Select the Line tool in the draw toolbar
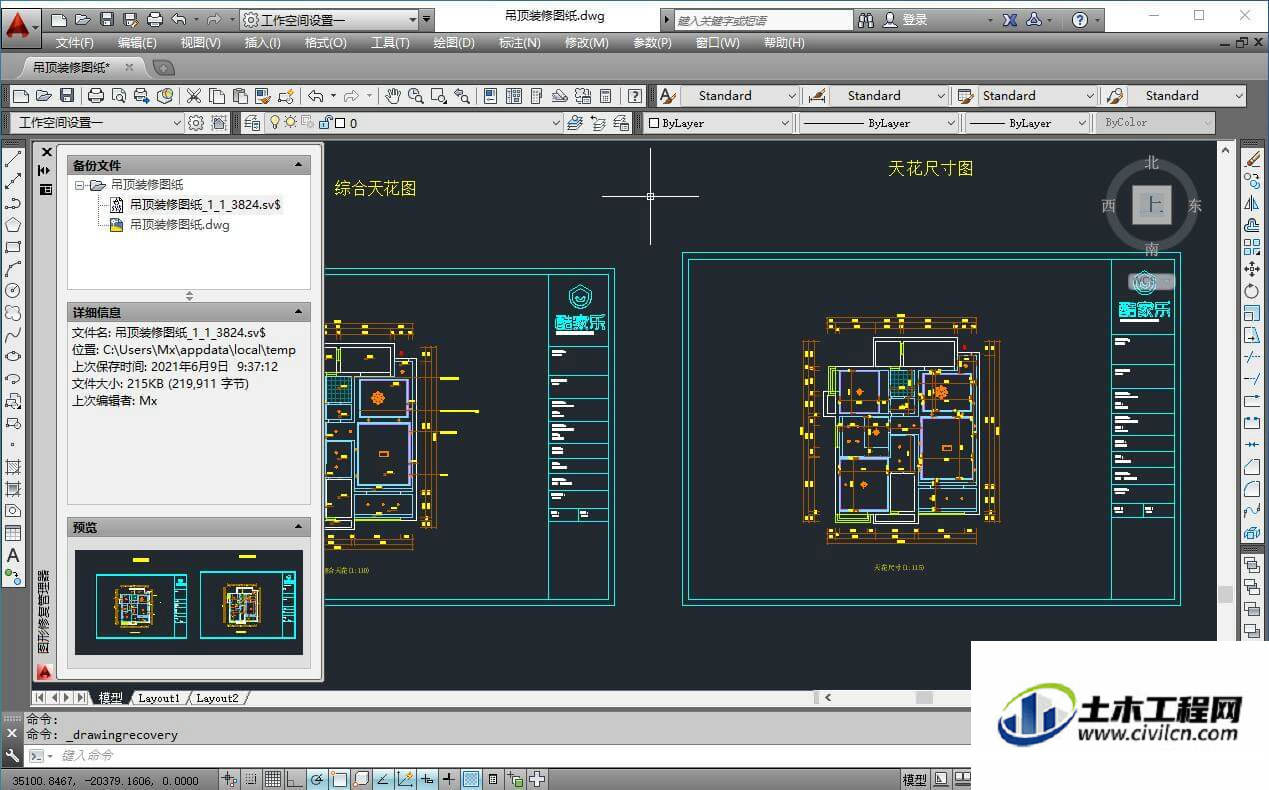 coord(13,159)
